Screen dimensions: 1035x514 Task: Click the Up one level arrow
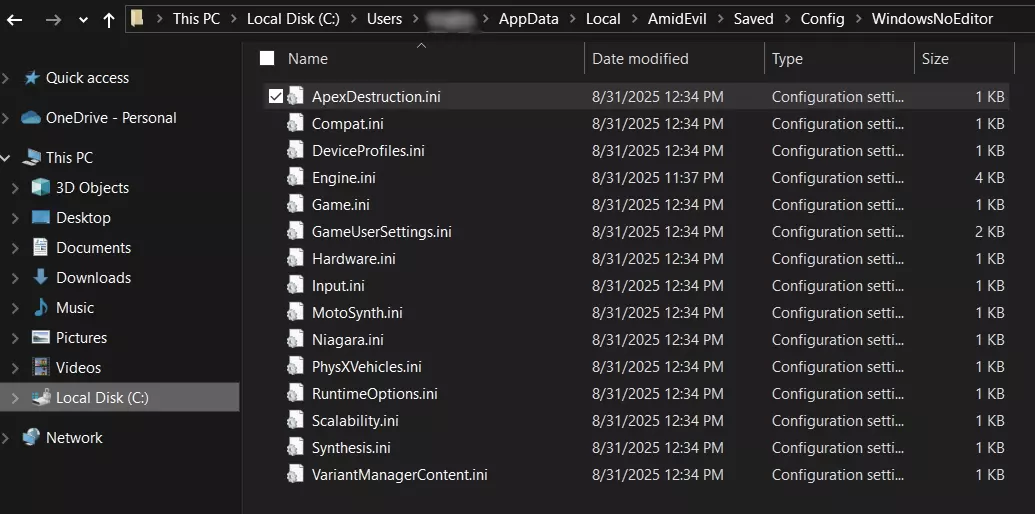tap(109, 19)
